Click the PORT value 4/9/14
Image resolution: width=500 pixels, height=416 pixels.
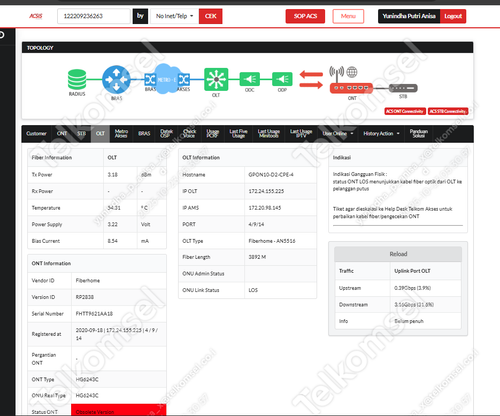(256, 224)
